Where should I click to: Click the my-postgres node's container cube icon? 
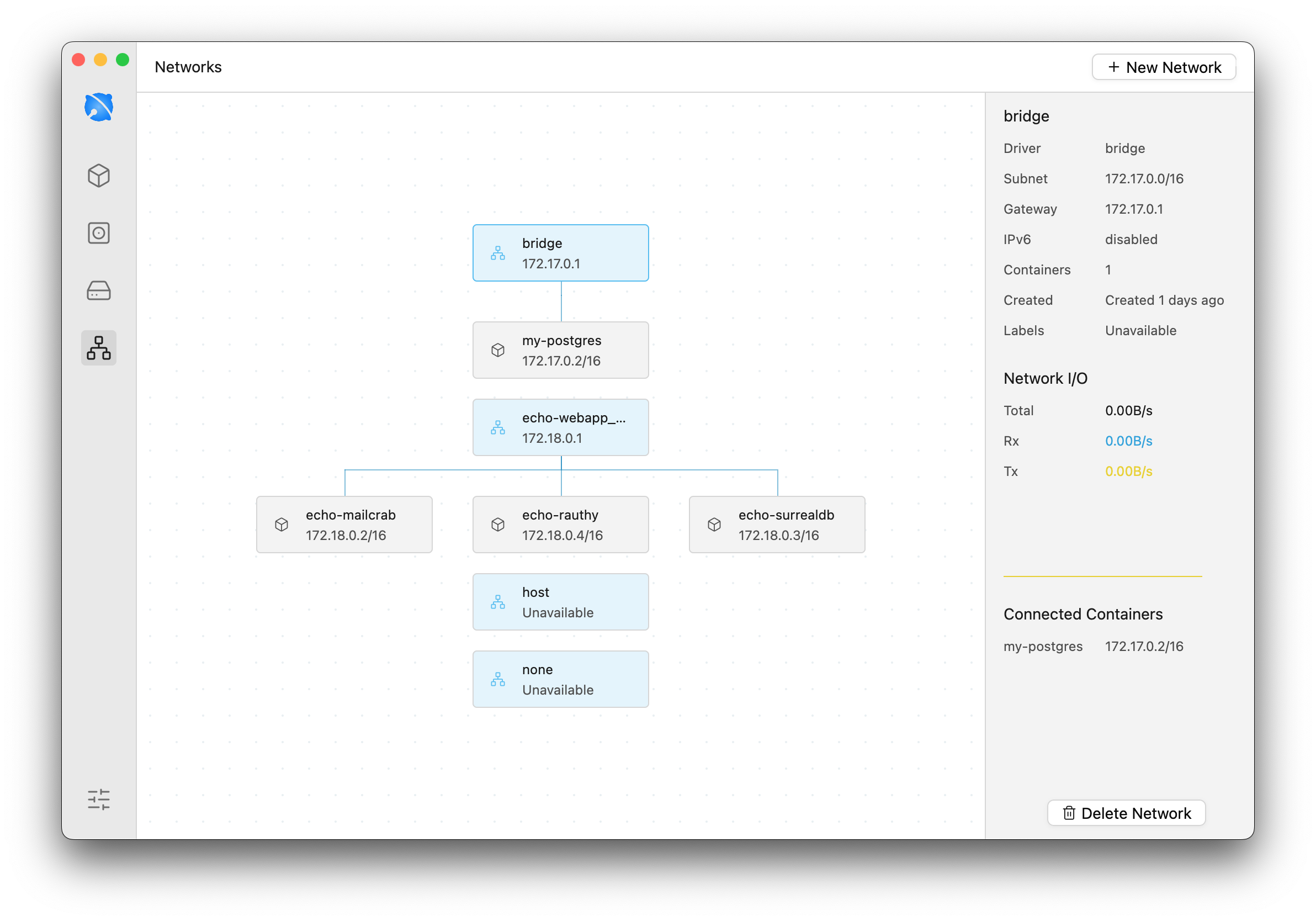coord(497,350)
